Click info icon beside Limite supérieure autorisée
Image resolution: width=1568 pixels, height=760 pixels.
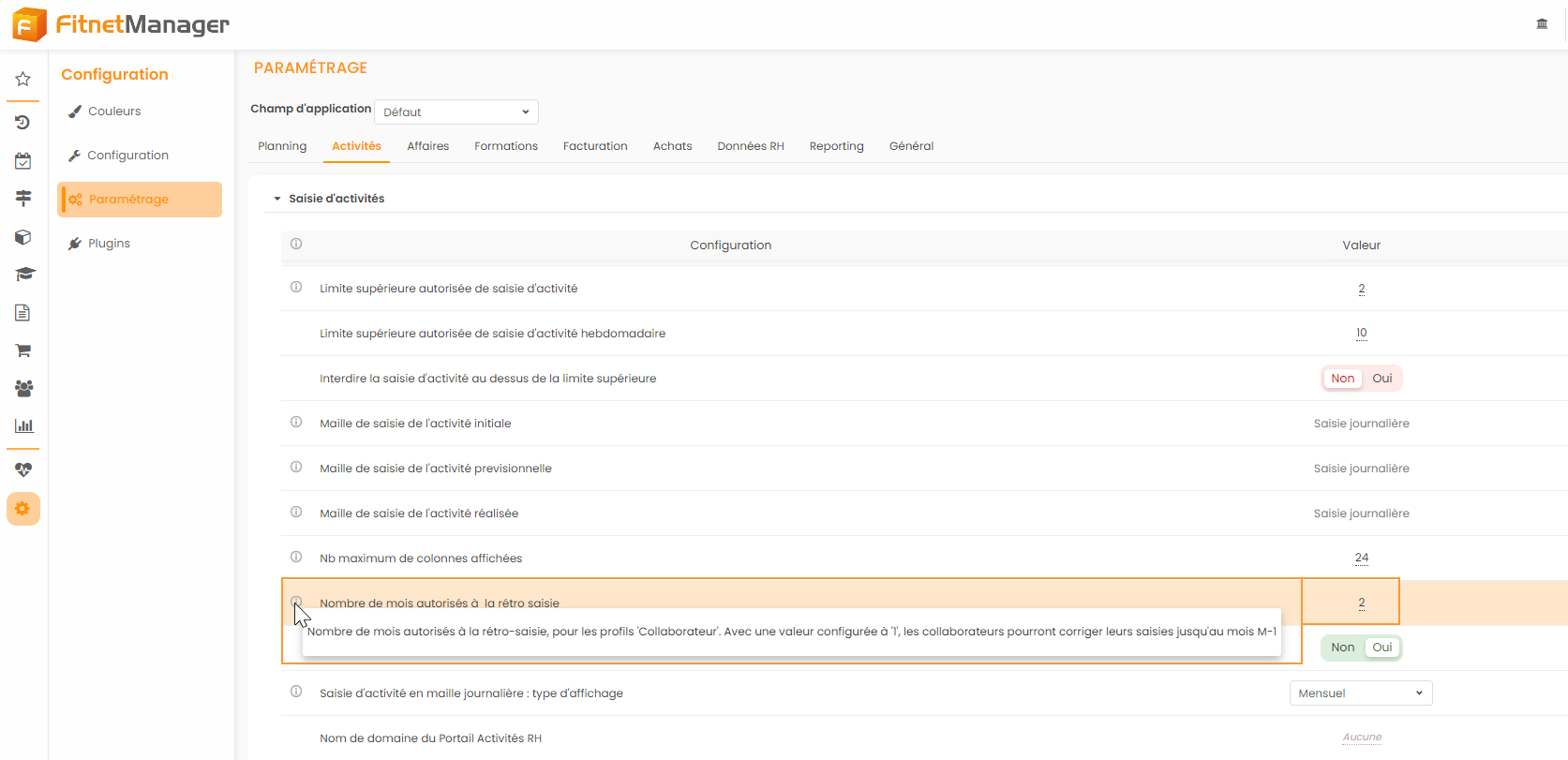click(x=296, y=288)
